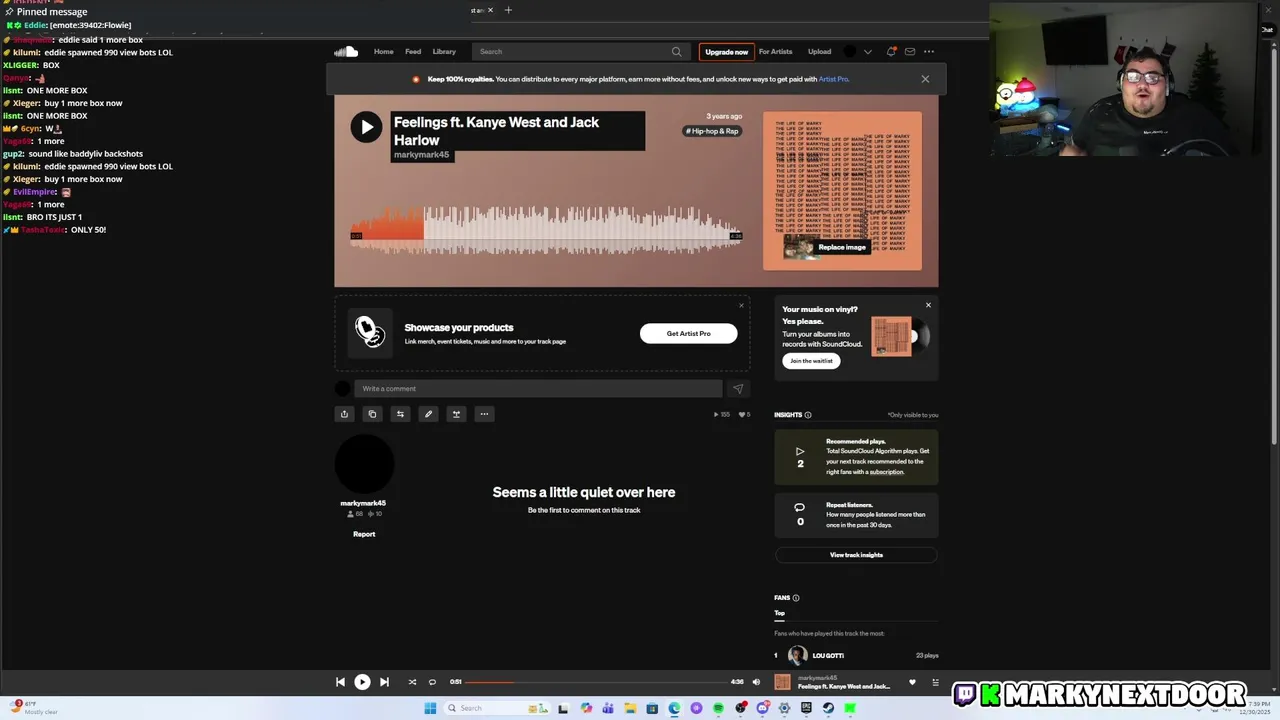This screenshot has width=1280, height=720.
Task: Open File Explorer from taskbar
Action: [x=630, y=708]
